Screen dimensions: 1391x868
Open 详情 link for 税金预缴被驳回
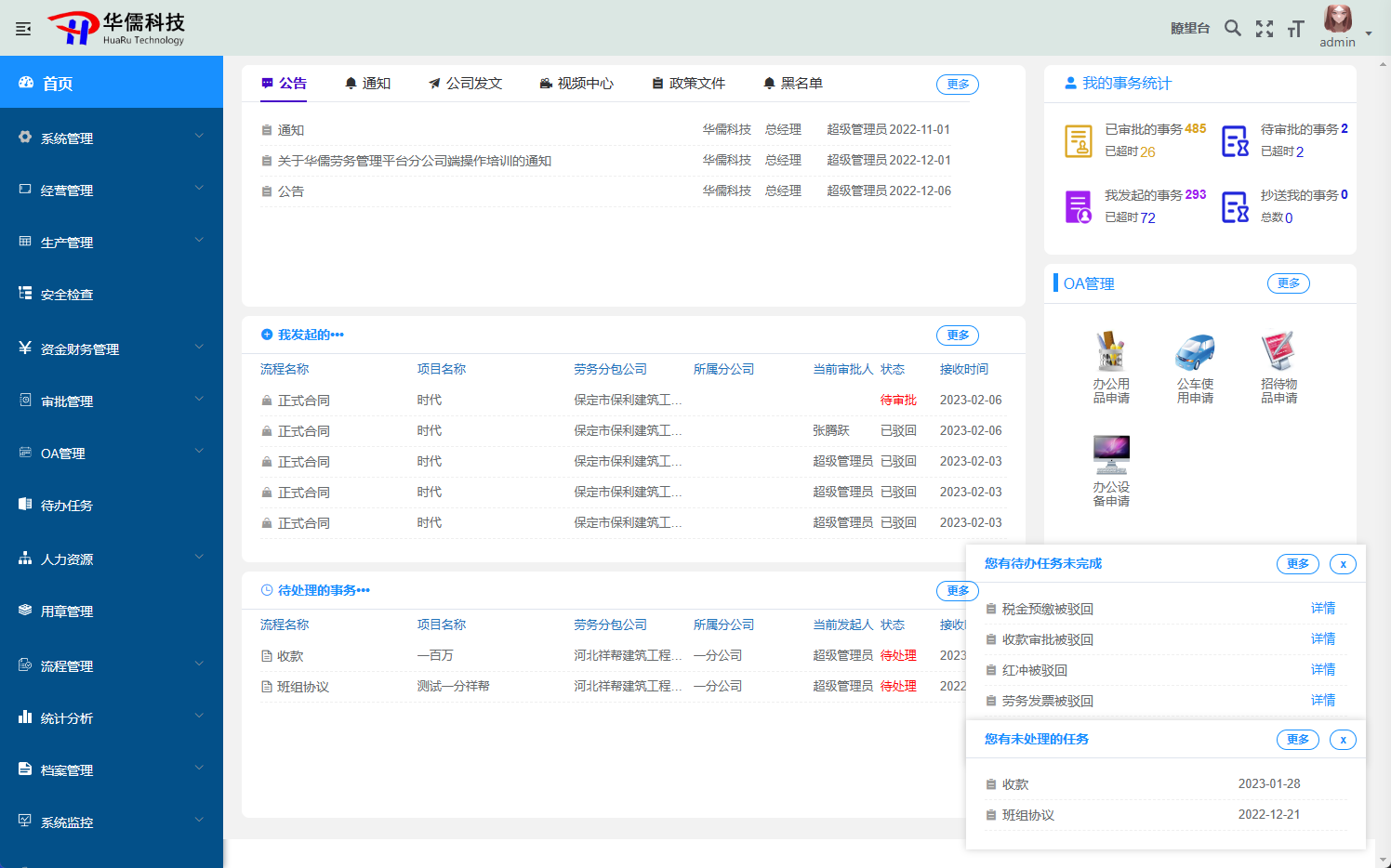click(x=1322, y=608)
